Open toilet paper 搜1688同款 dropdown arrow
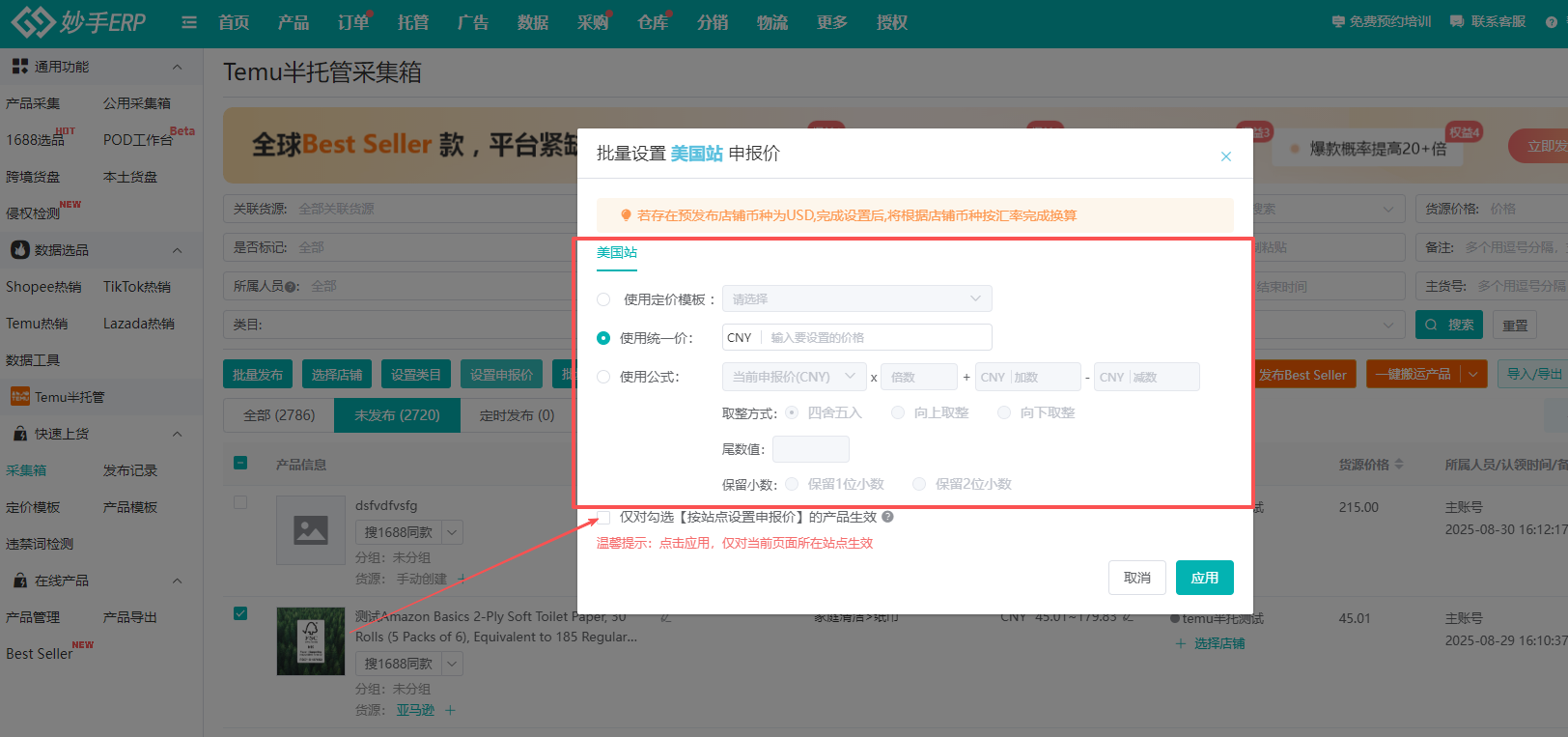 452,664
